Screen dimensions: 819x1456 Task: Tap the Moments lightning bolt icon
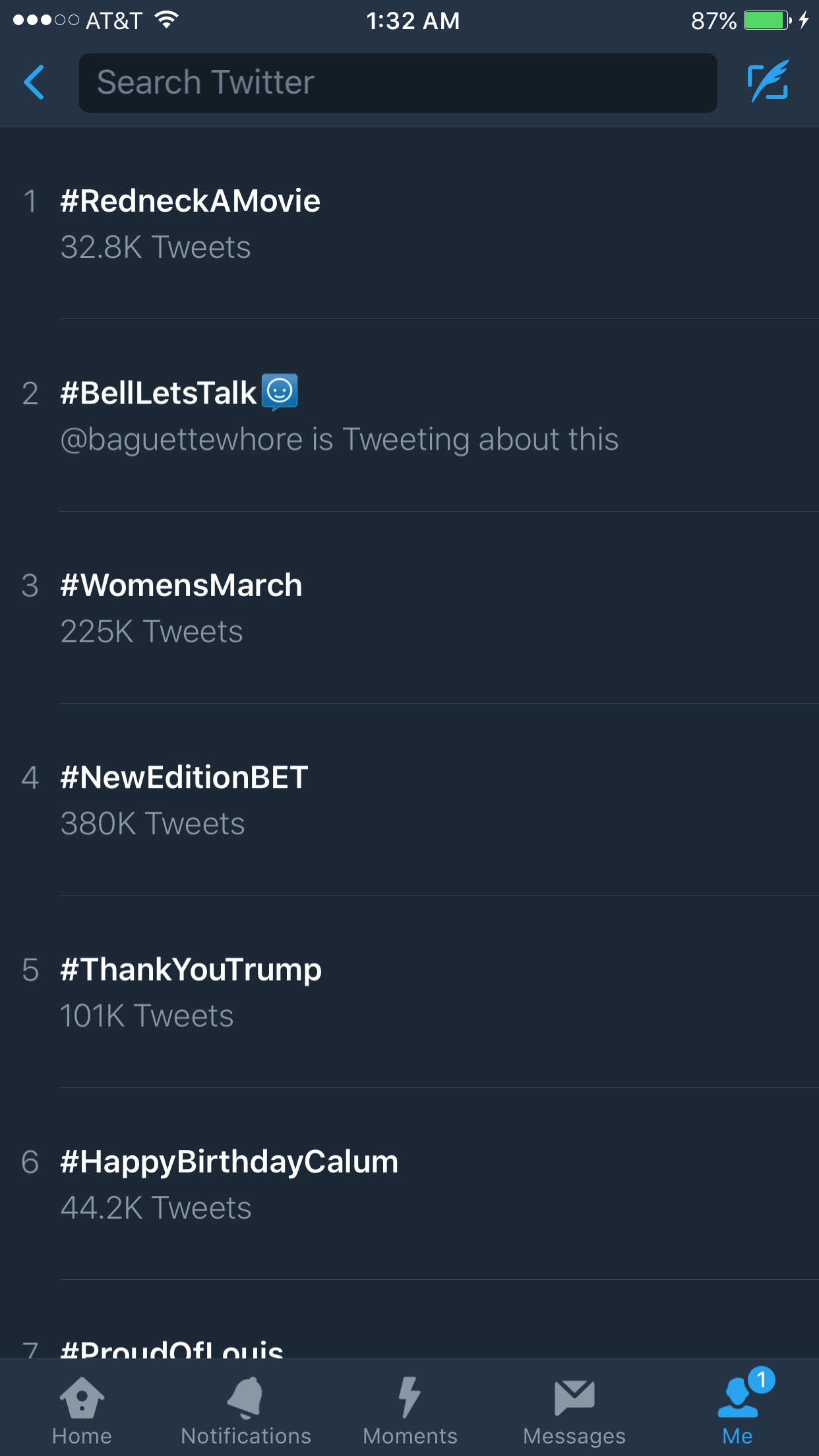[x=409, y=1398]
